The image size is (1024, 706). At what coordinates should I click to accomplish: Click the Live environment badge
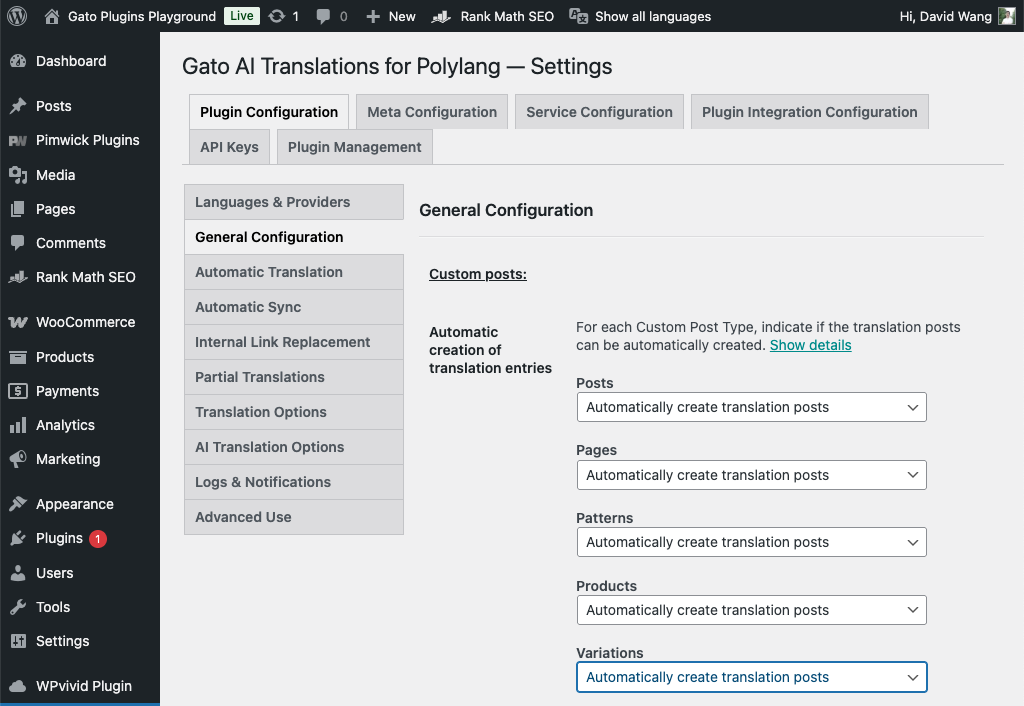(x=240, y=16)
